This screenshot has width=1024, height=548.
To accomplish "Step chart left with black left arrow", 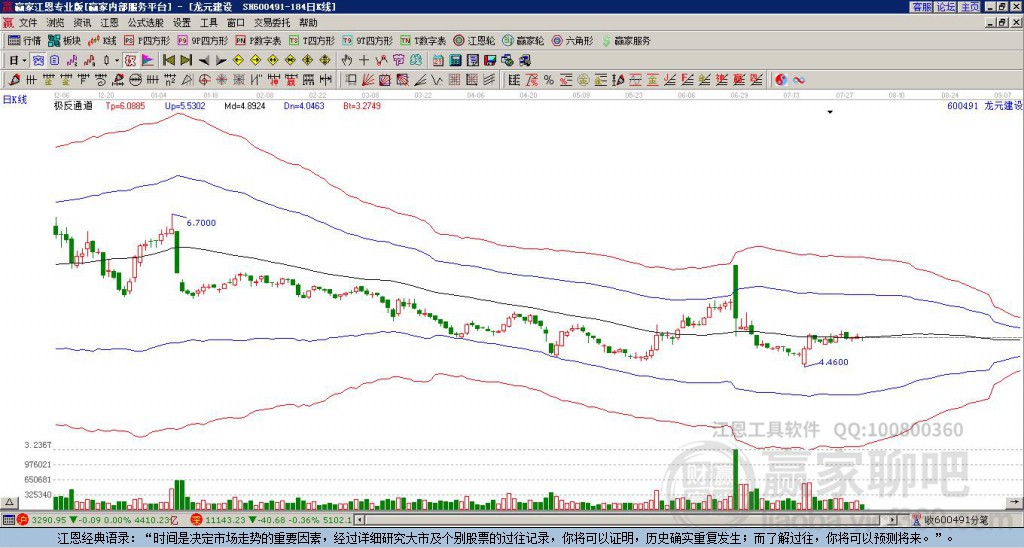I will coord(204,61).
